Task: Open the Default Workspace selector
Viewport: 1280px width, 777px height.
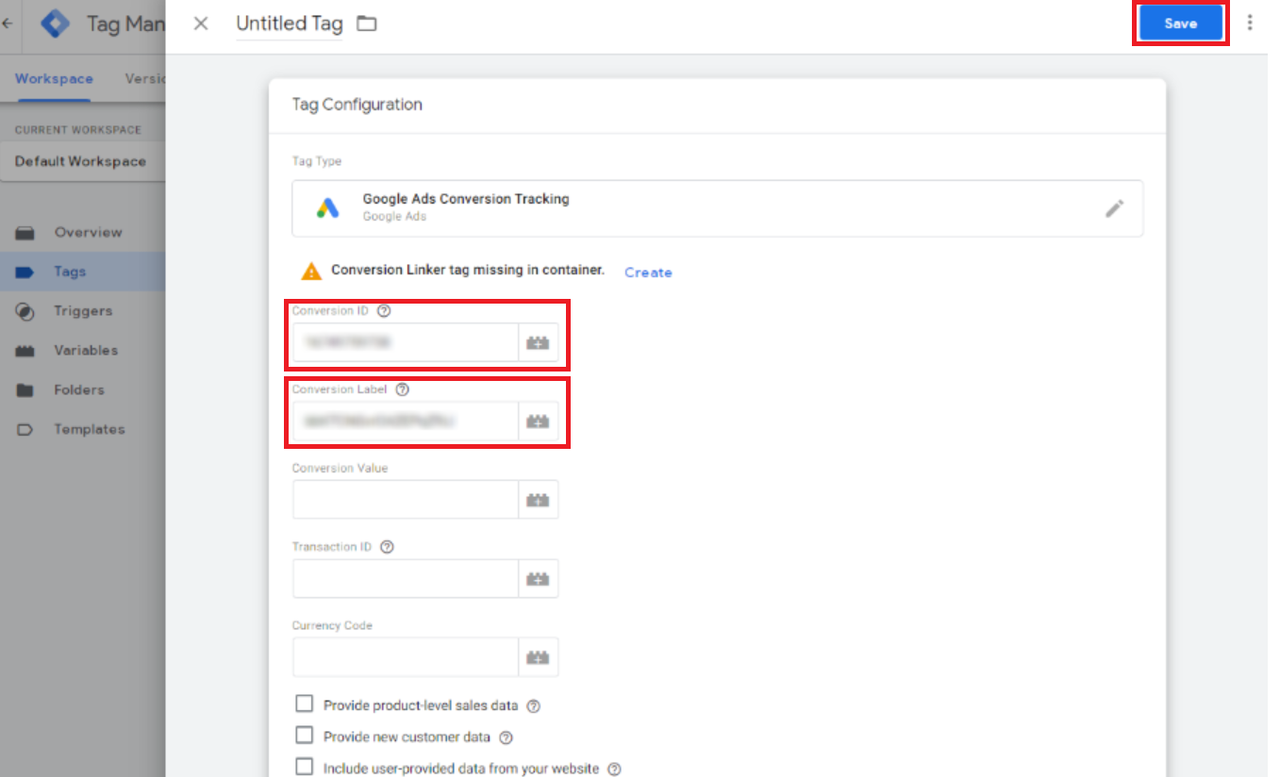Action: [82, 161]
